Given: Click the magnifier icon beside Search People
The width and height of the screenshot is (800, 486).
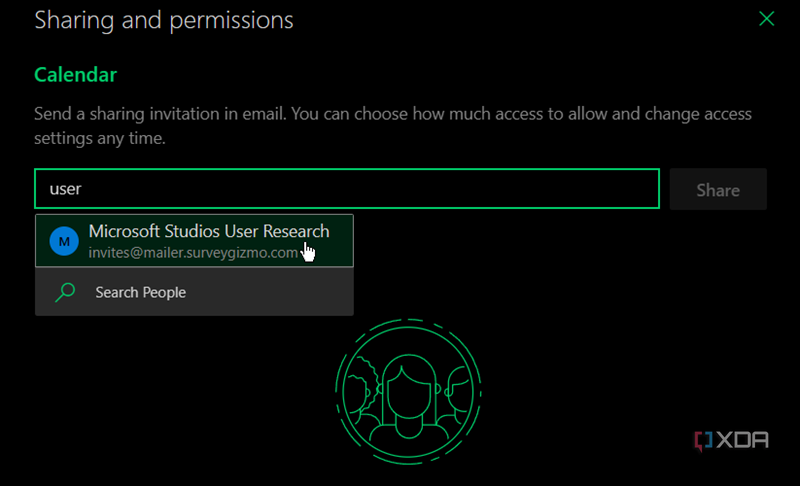Looking at the screenshot, I should [65, 292].
